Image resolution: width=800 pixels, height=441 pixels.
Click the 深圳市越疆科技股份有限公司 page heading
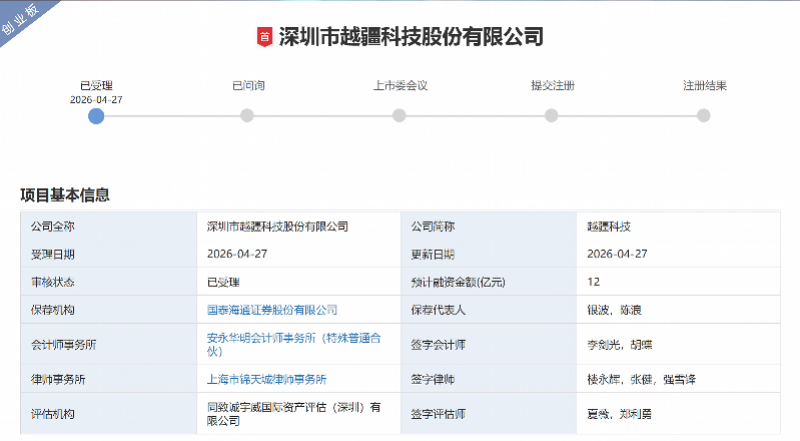point(410,38)
